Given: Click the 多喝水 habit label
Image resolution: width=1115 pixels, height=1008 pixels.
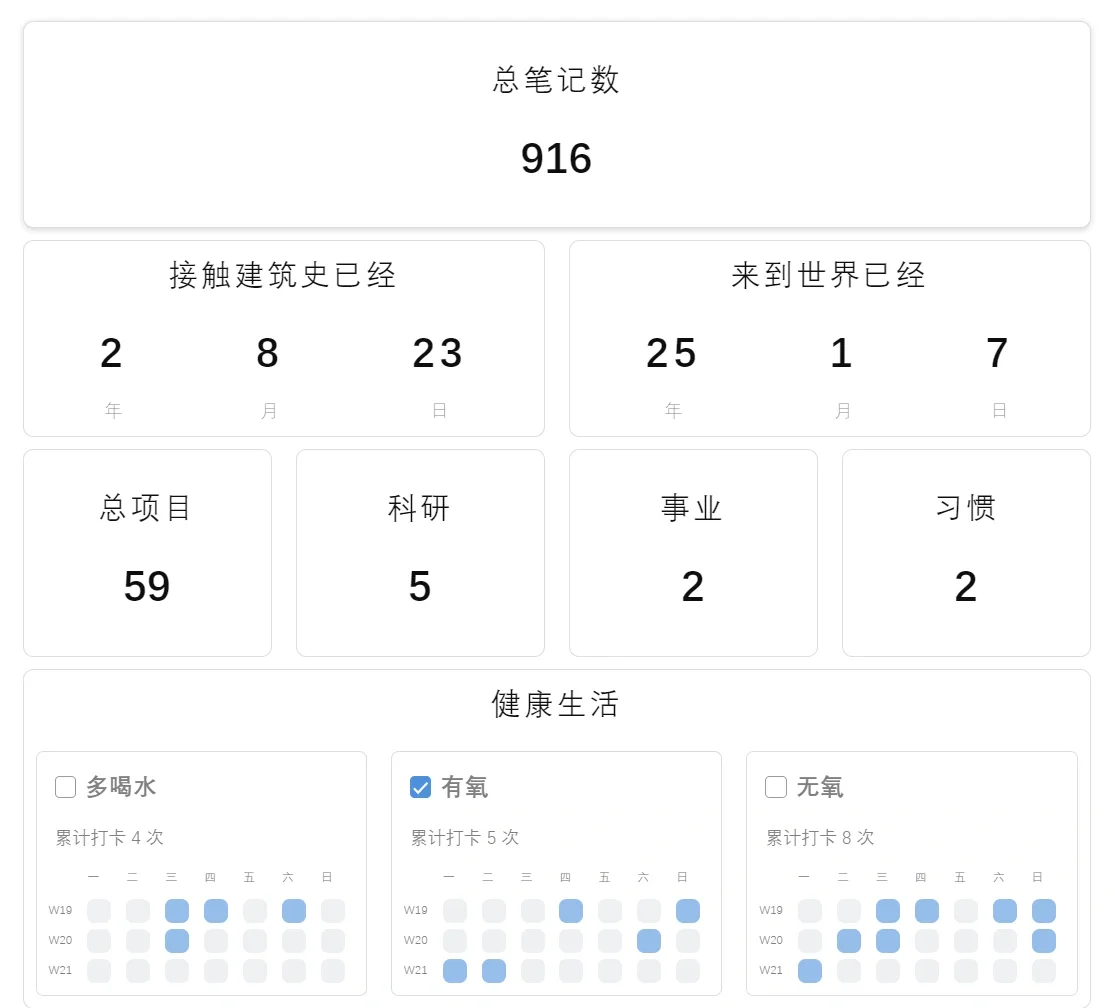Looking at the screenshot, I should 121,787.
